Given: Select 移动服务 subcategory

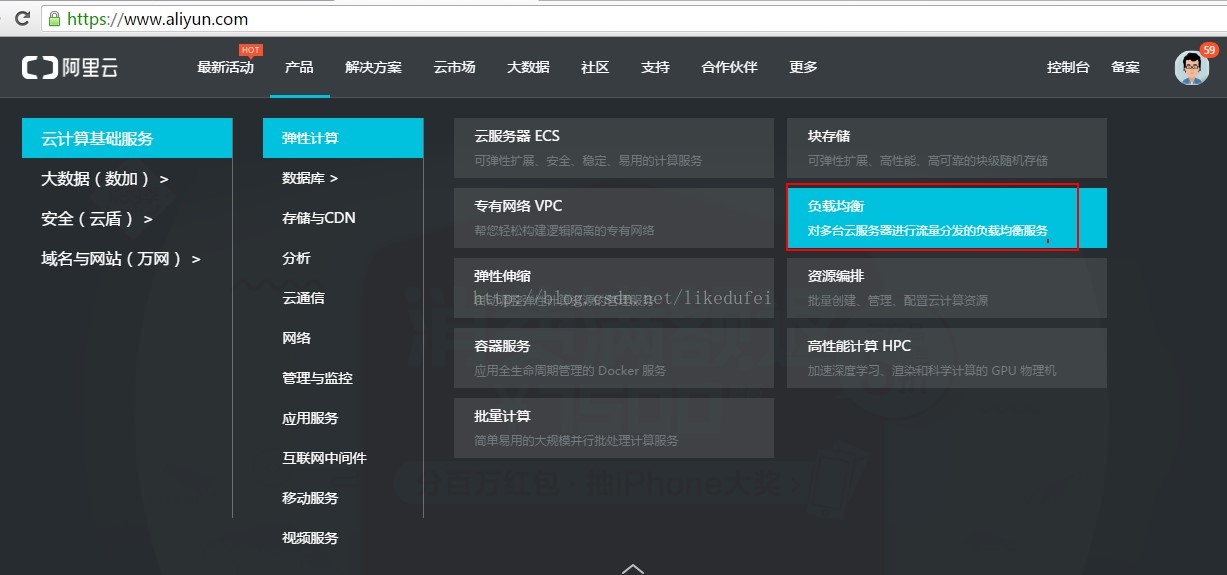Looking at the screenshot, I should click(x=310, y=498).
